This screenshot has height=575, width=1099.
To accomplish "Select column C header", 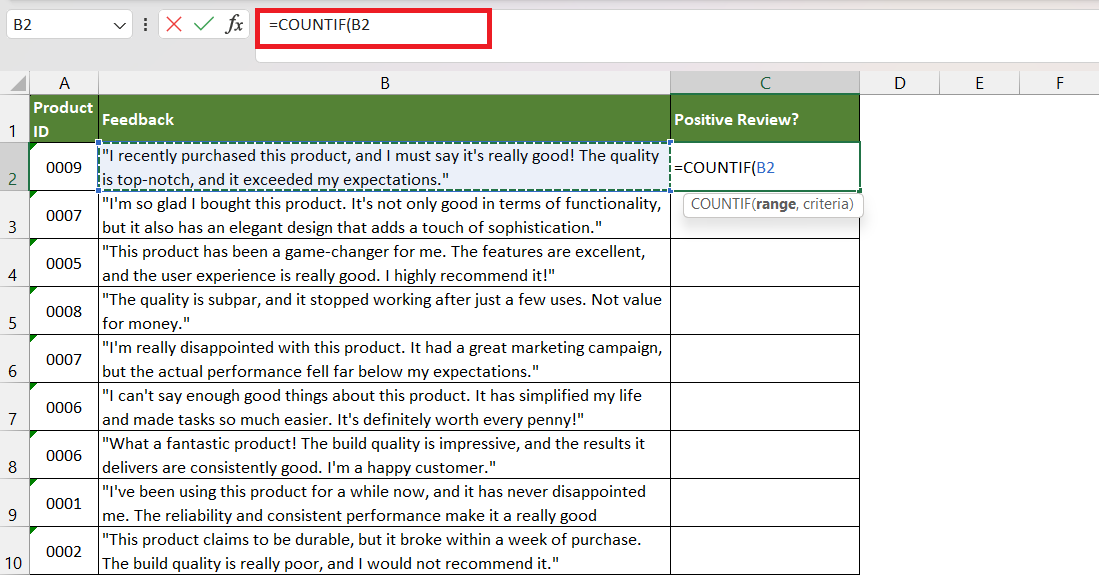I will (765, 83).
